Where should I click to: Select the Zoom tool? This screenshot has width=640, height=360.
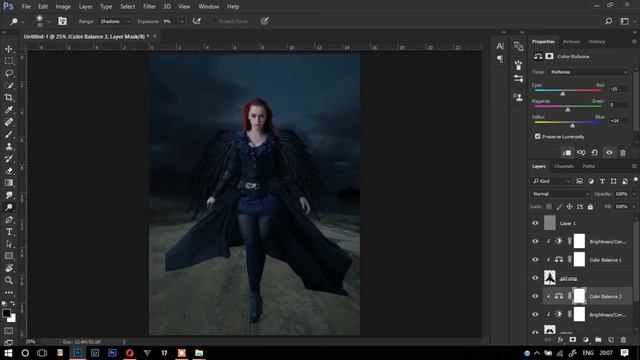coord(9,280)
